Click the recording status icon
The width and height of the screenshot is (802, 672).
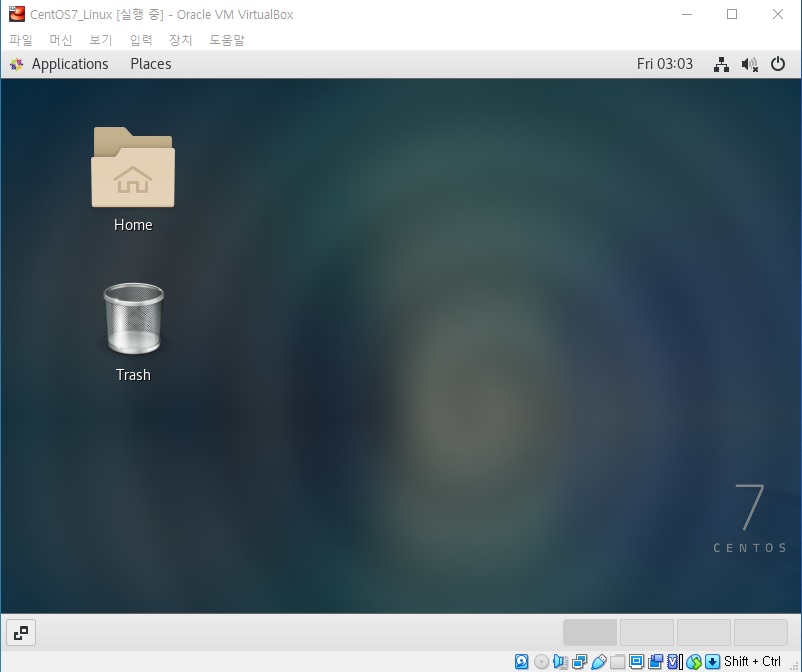click(x=655, y=662)
